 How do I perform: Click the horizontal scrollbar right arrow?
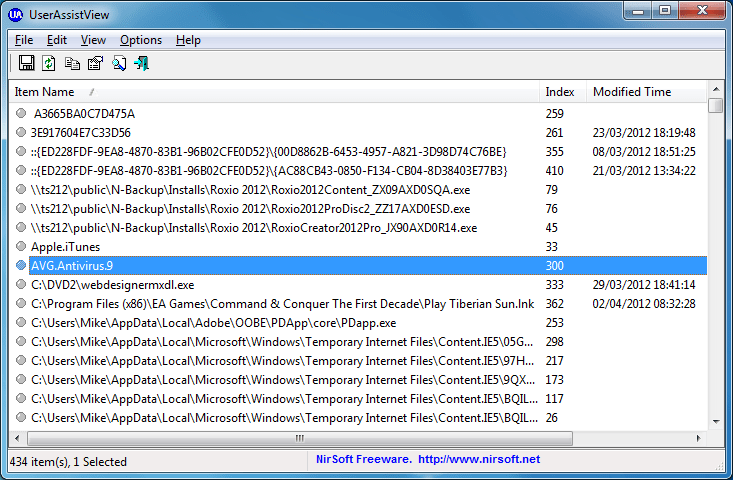click(x=698, y=438)
